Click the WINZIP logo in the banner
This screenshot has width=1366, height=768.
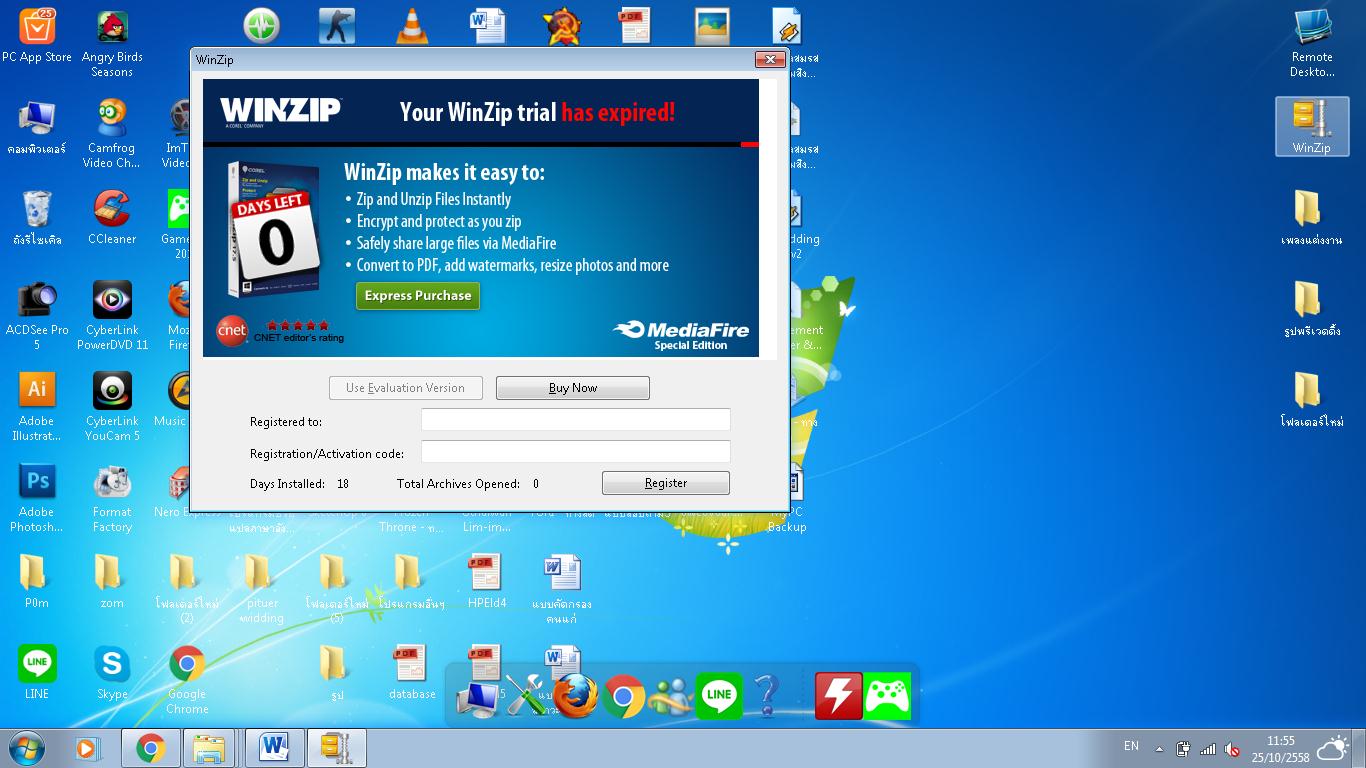coord(280,110)
